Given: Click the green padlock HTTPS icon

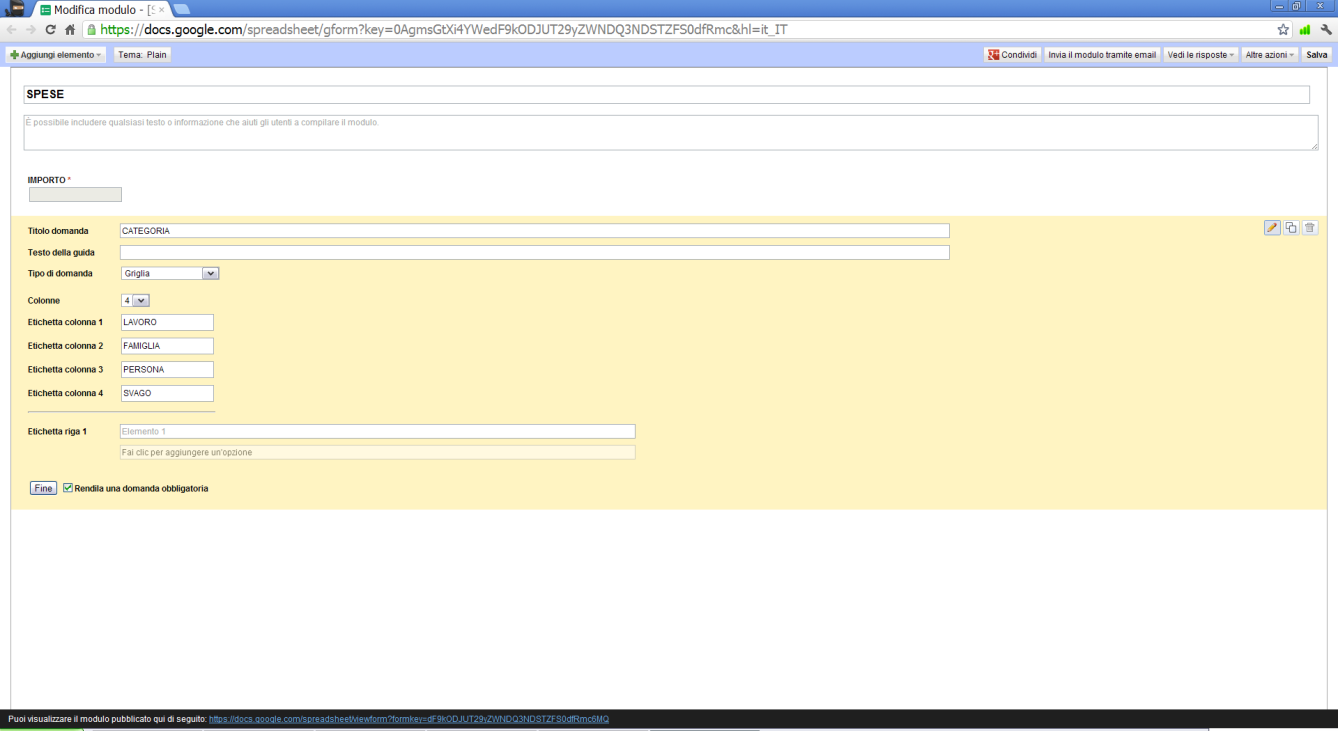Looking at the screenshot, I should click(x=92, y=30).
